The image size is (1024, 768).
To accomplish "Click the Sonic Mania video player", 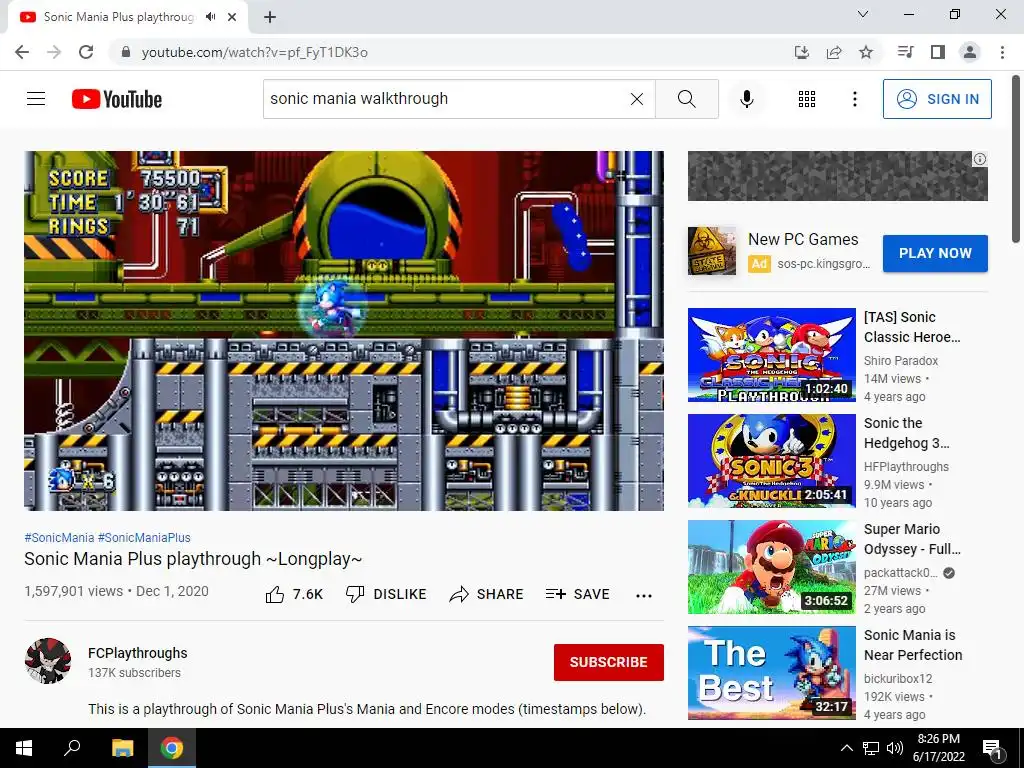I will 344,331.
